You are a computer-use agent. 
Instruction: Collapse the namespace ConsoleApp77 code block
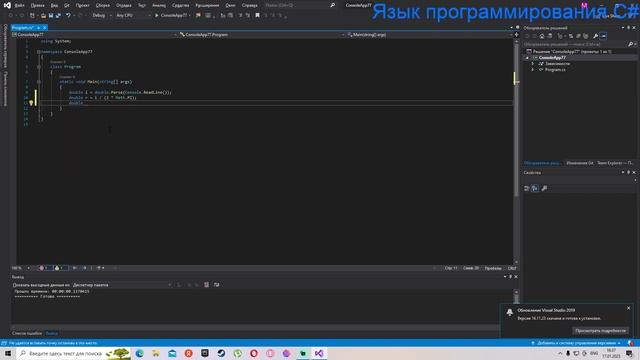39,52
